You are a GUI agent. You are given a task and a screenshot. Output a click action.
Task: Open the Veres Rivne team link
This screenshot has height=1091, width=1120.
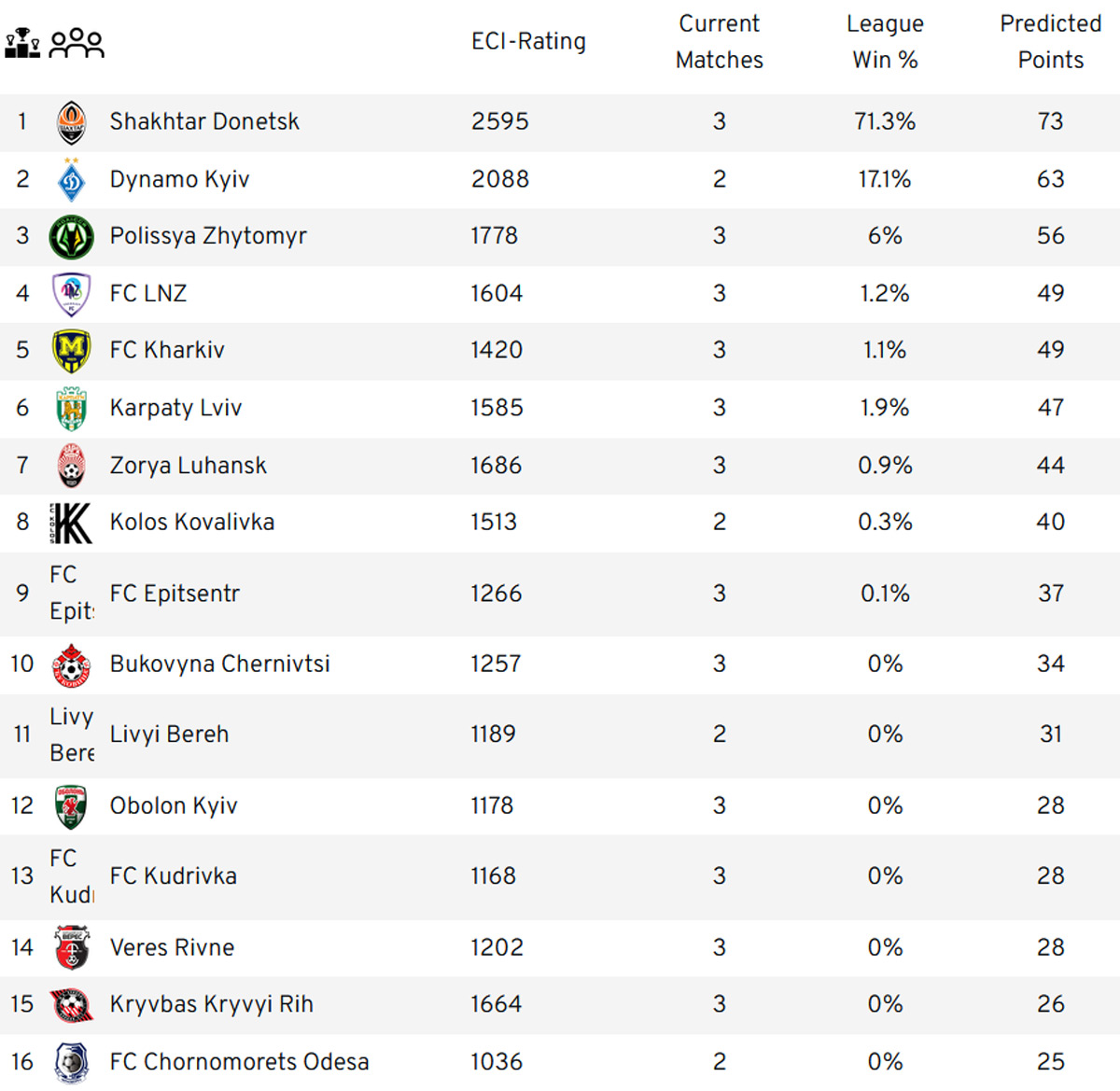coord(172,947)
